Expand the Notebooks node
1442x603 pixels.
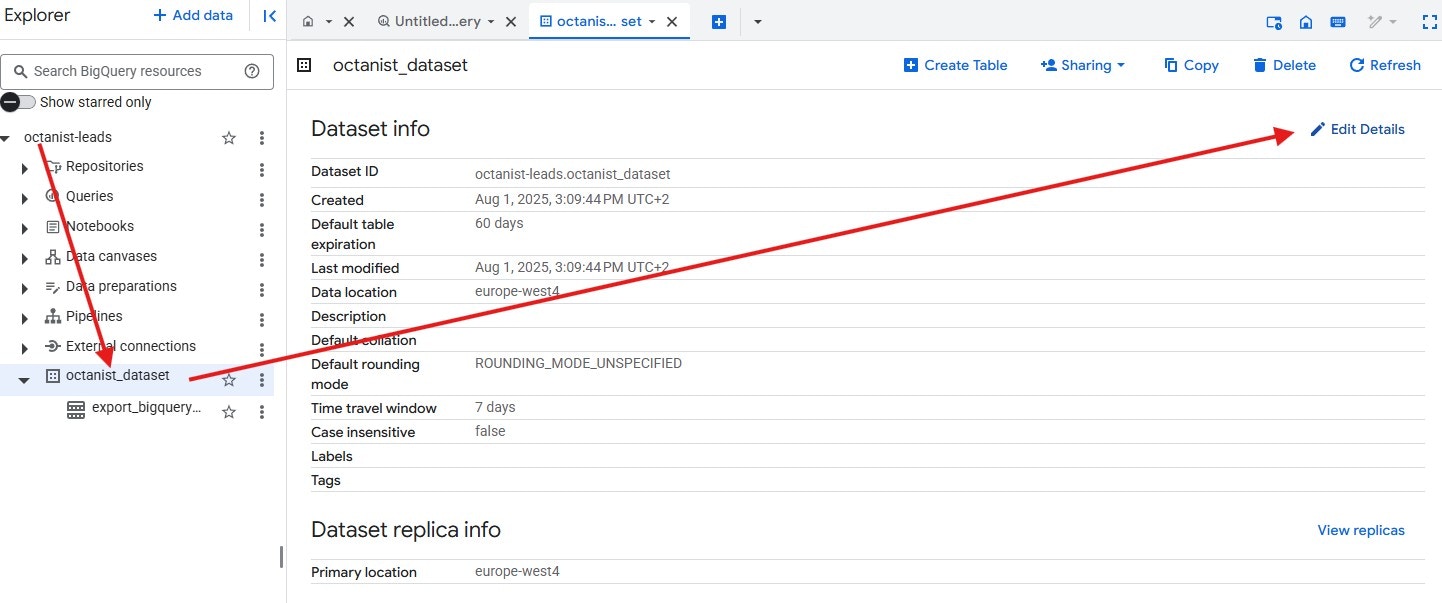(25, 229)
